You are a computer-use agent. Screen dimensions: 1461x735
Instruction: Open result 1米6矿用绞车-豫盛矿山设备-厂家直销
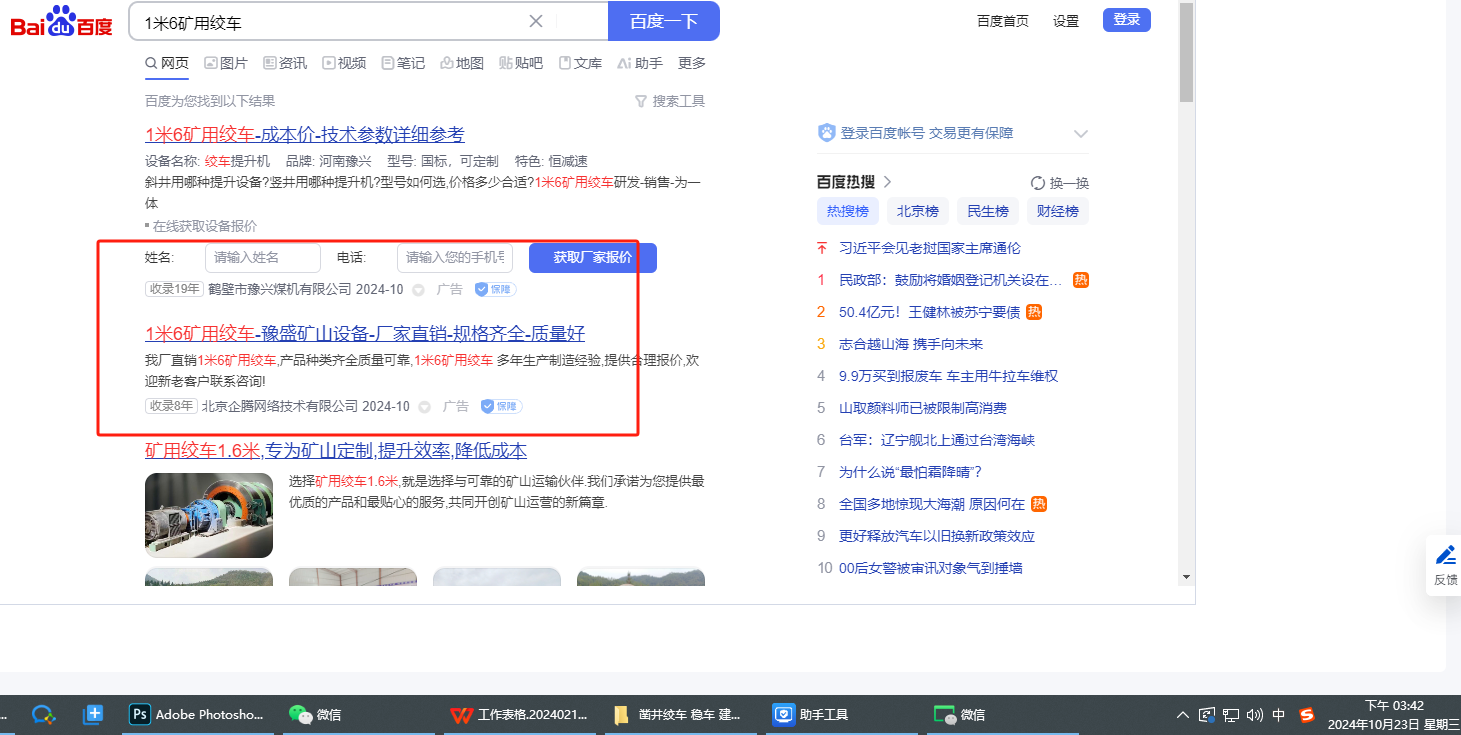pyautogui.click(x=365, y=333)
